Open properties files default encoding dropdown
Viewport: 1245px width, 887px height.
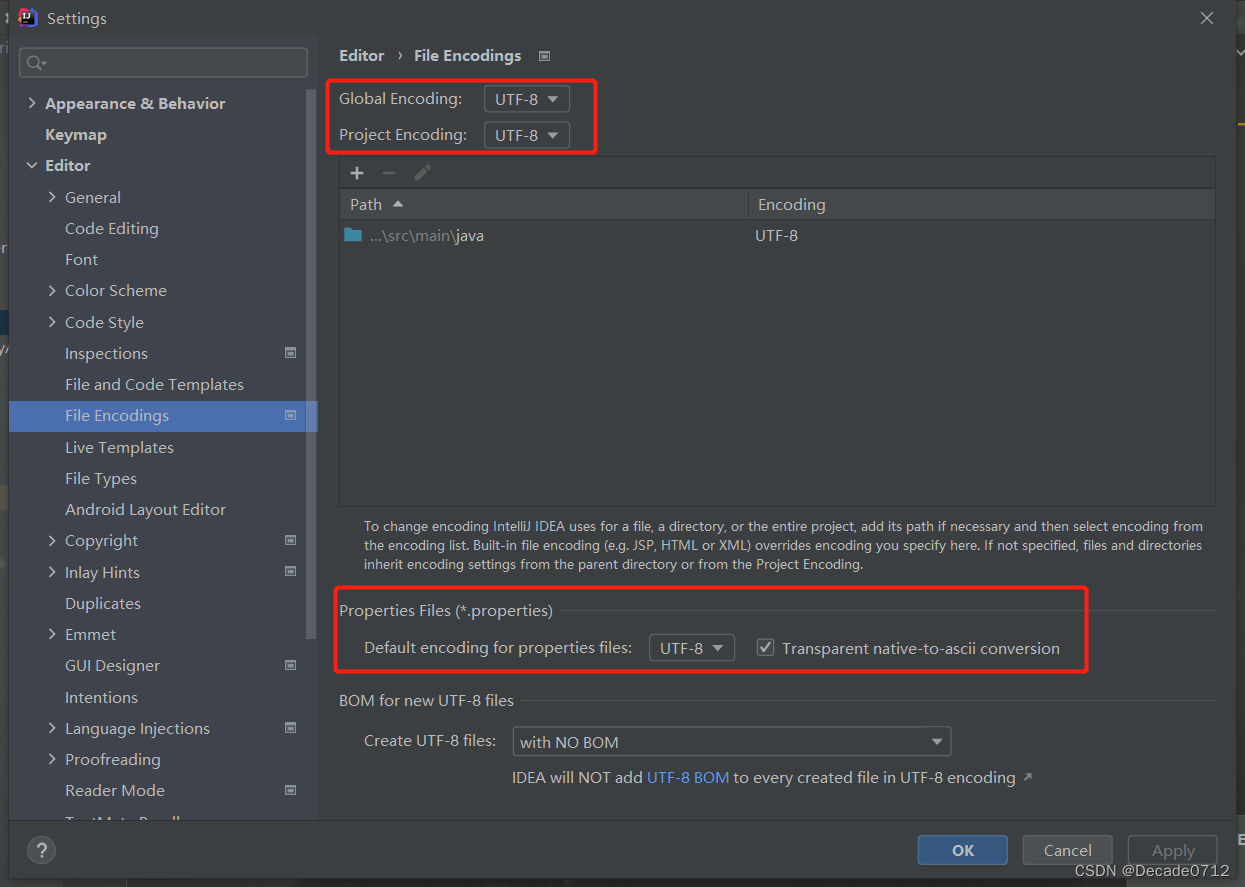point(691,648)
